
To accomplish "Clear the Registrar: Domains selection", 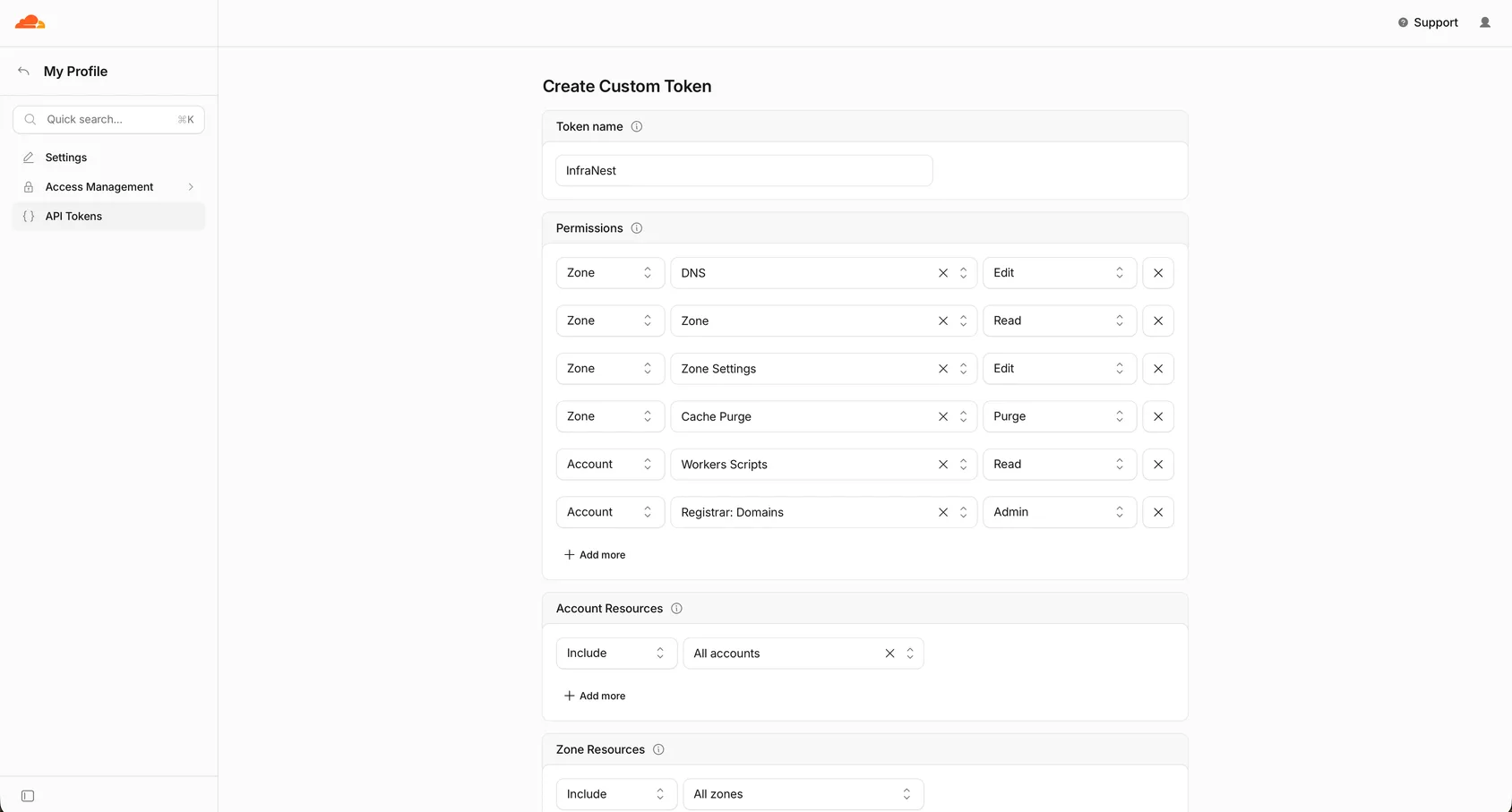I will [x=943, y=512].
